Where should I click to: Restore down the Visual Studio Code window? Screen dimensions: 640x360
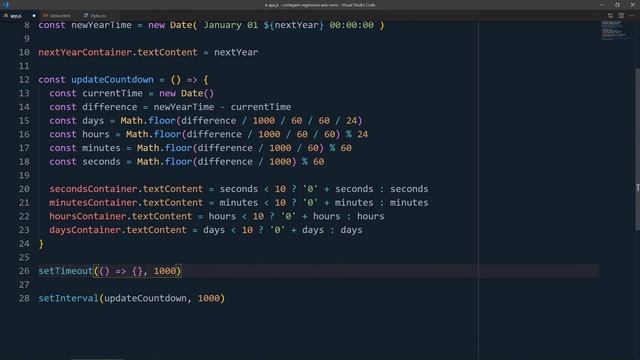pos(617,5)
